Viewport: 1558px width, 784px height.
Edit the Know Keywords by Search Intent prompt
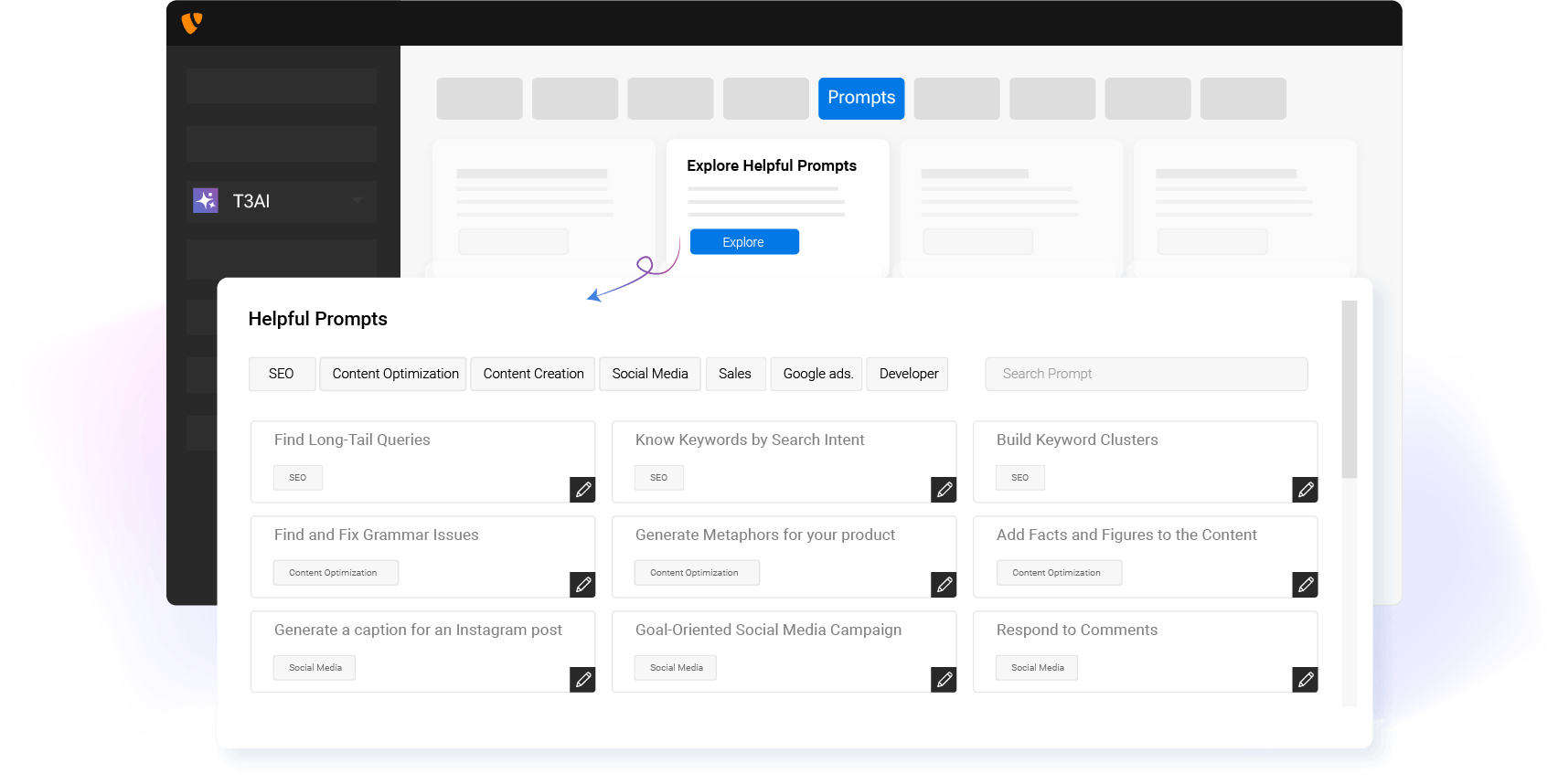pos(944,490)
